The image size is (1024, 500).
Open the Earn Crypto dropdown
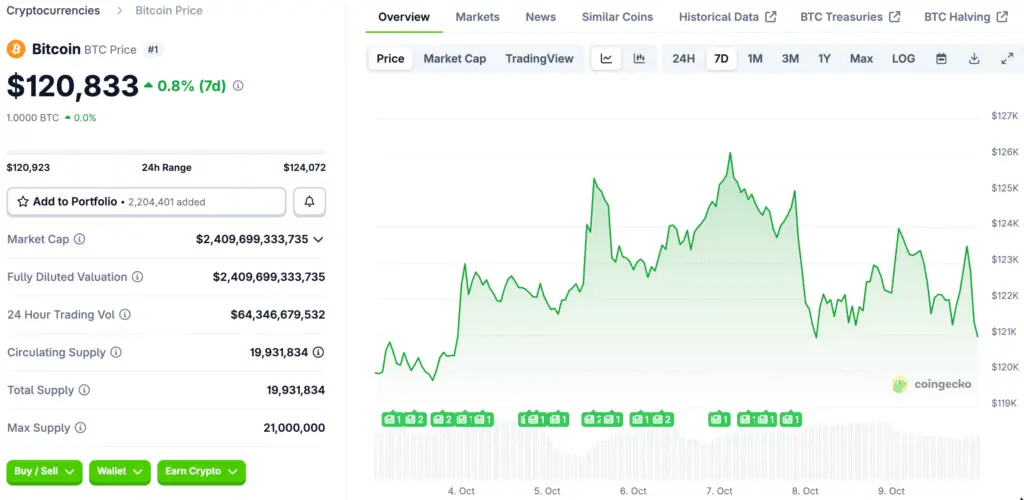[x=201, y=471]
